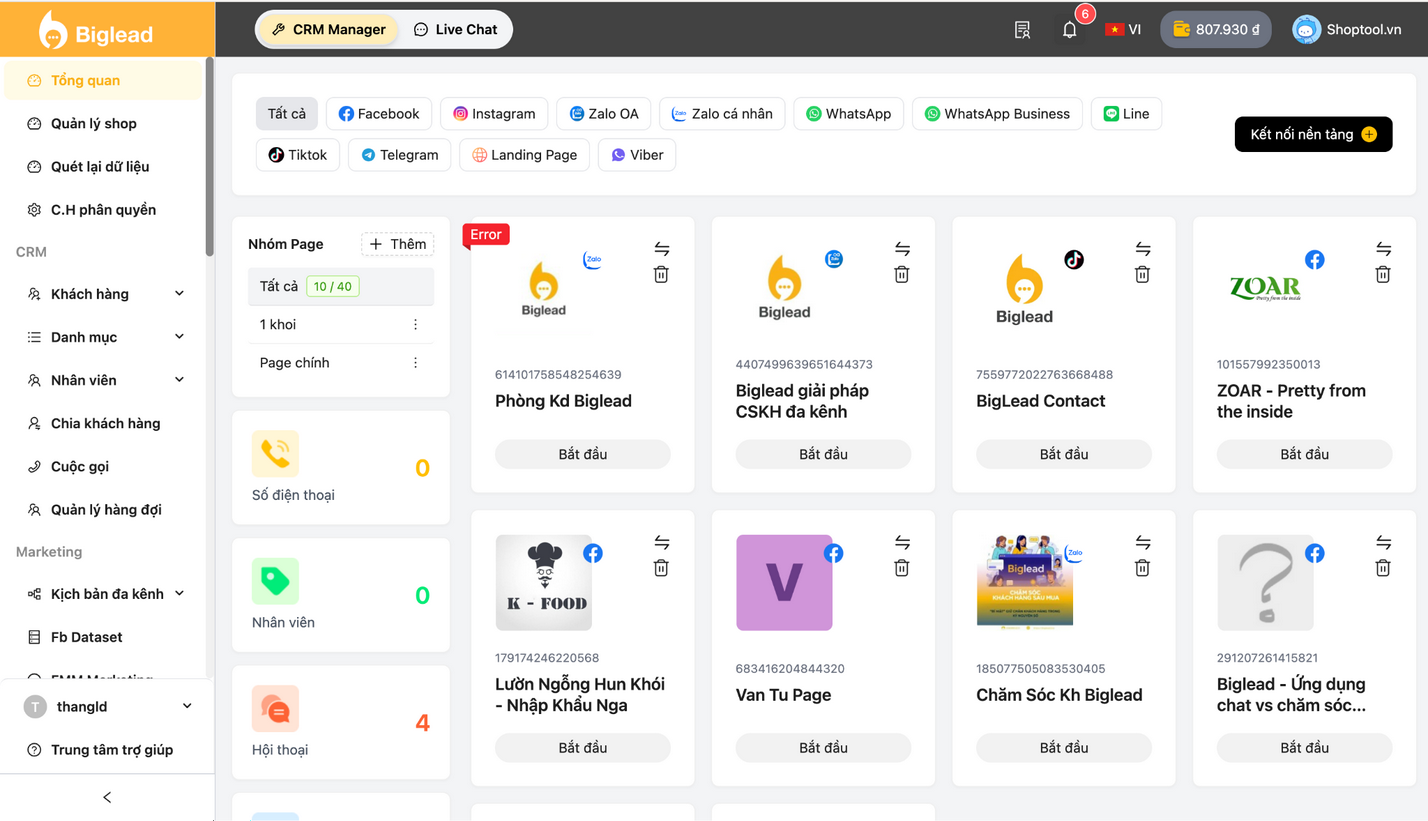The width and height of the screenshot is (1428, 821).
Task: Click the Số điện thoại phone icon
Action: (275, 454)
